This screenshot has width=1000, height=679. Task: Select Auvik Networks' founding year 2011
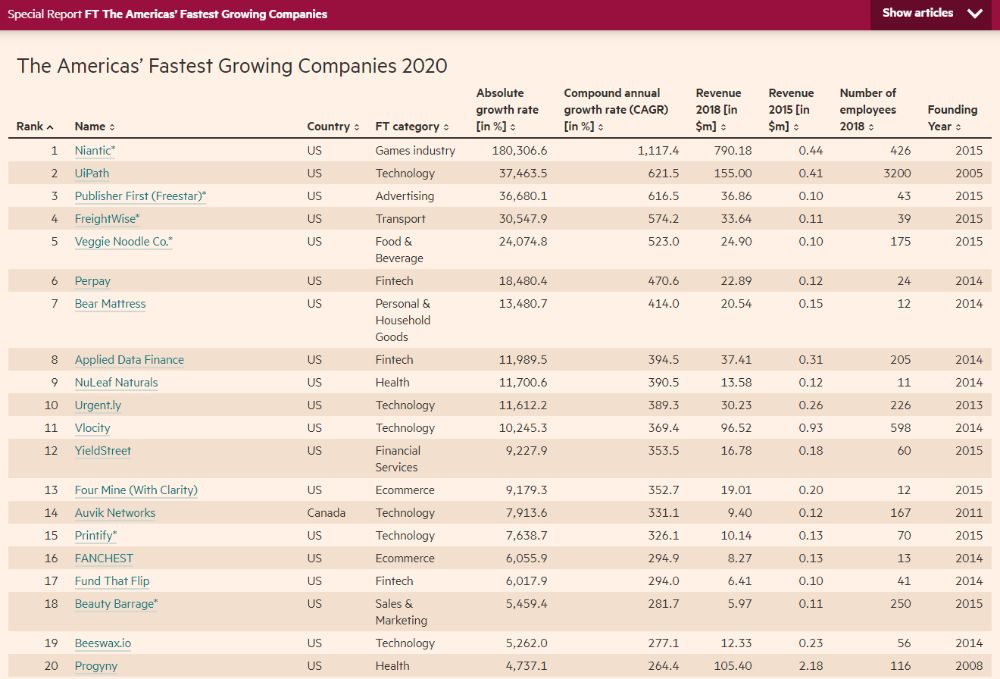point(969,513)
